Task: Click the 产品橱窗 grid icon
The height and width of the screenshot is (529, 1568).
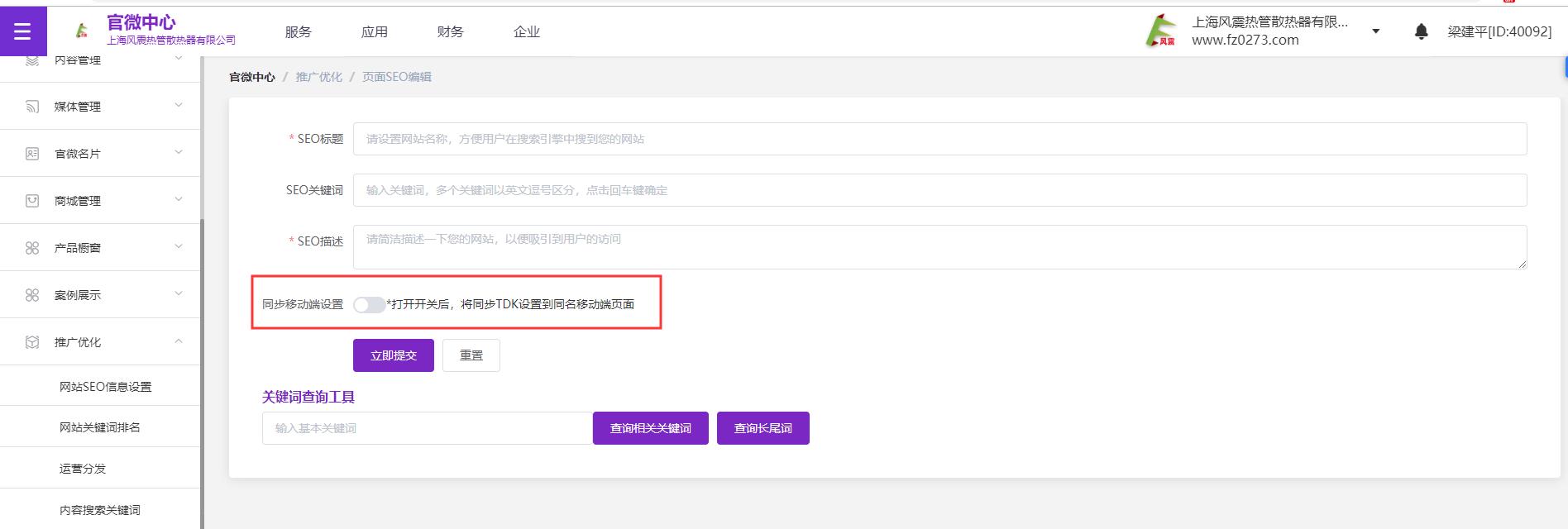Action: (32, 248)
